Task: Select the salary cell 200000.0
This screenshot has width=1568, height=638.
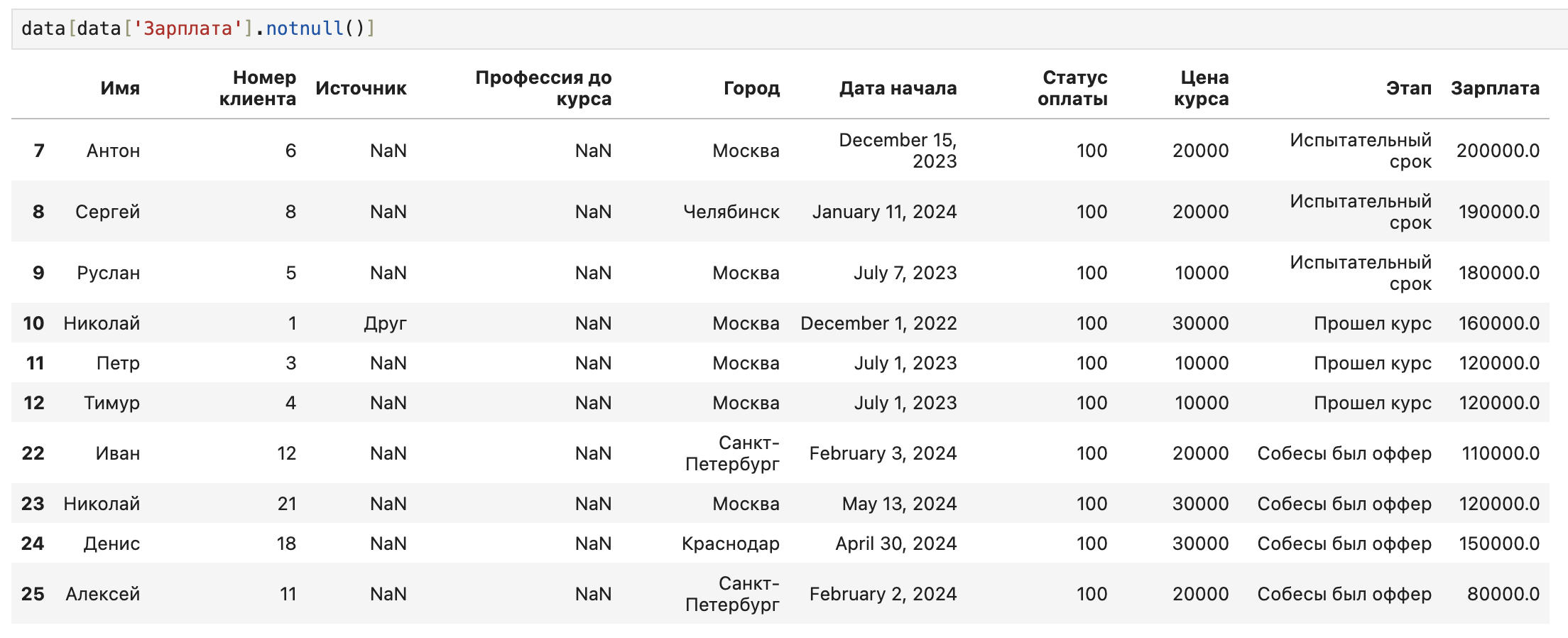Action: pos(1498,151)
